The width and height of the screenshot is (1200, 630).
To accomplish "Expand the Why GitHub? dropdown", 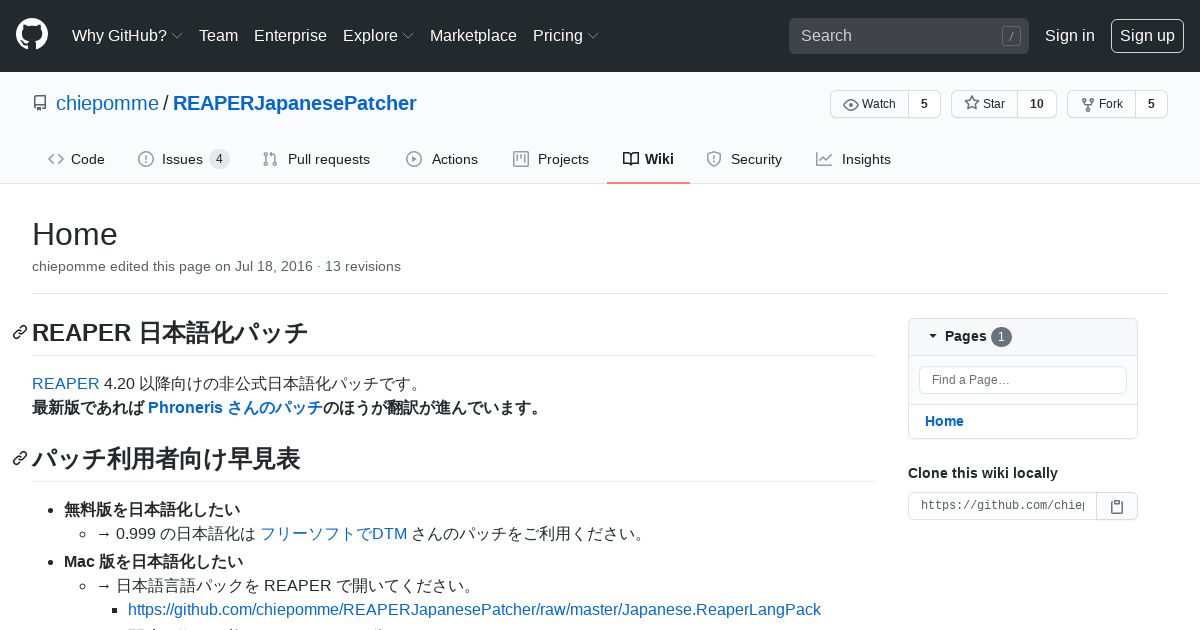I will (127, 36).
